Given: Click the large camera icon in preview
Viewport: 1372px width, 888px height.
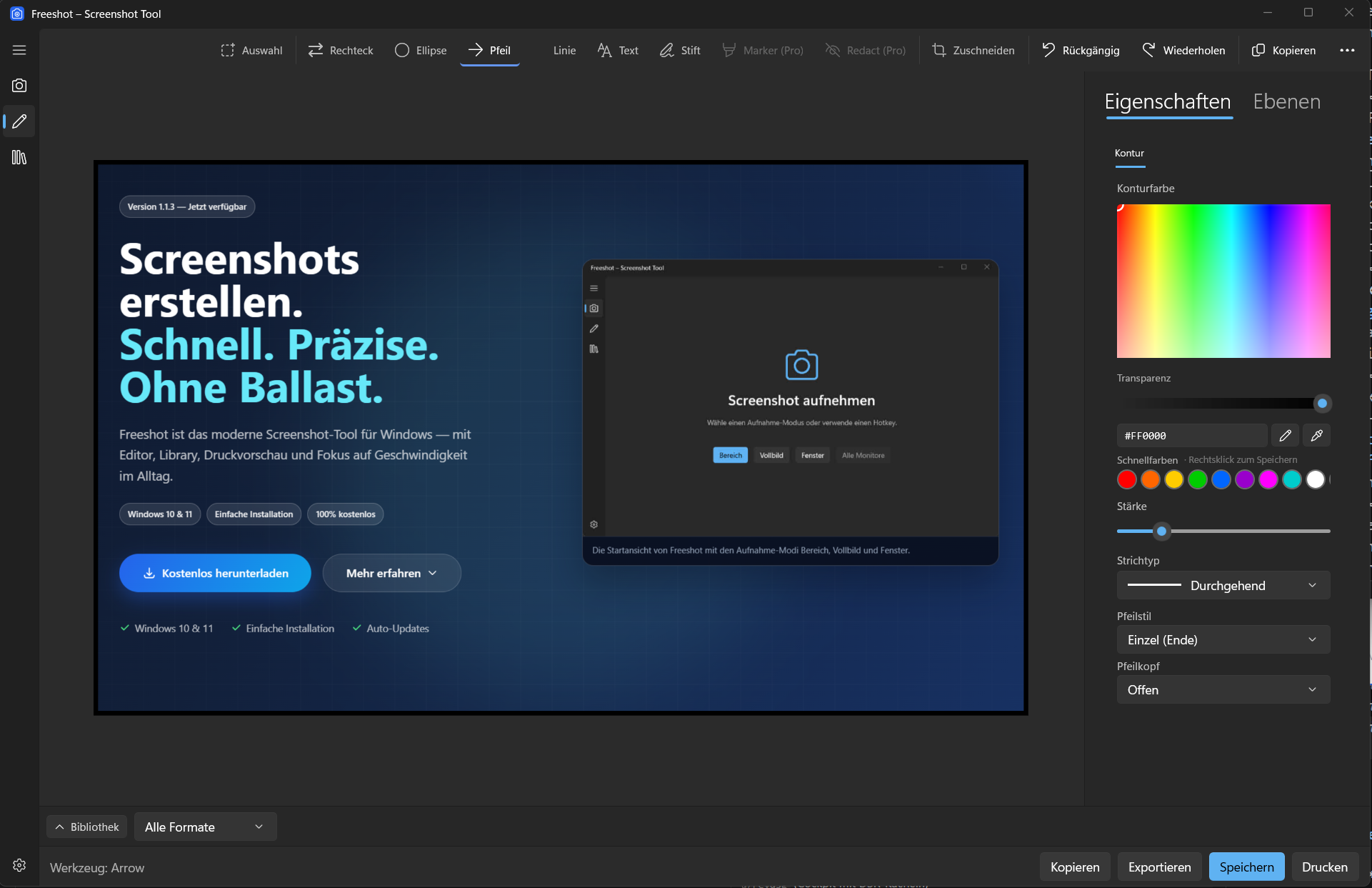Looking at the screenshot, I should pyautogui.click(x=801, y=365).
